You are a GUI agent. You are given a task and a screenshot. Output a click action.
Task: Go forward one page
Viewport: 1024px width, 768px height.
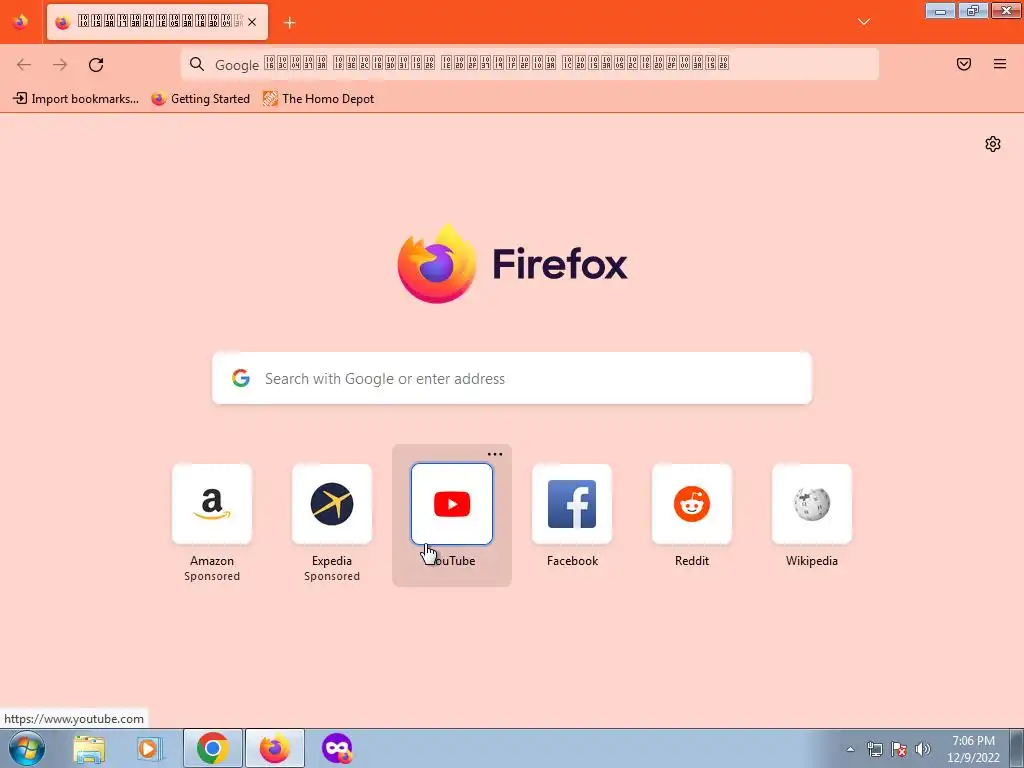click(60, 65)
